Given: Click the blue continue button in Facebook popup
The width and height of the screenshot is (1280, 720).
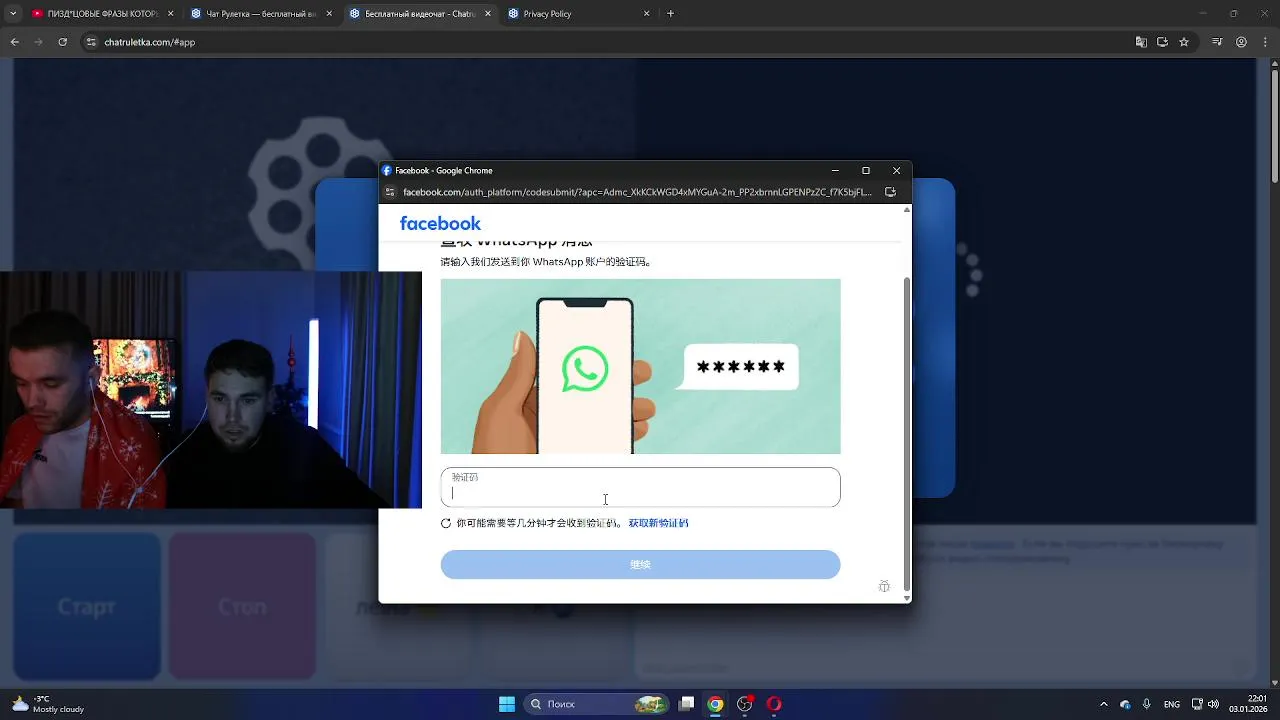Looking at the screenshot, I should (640, 564).
